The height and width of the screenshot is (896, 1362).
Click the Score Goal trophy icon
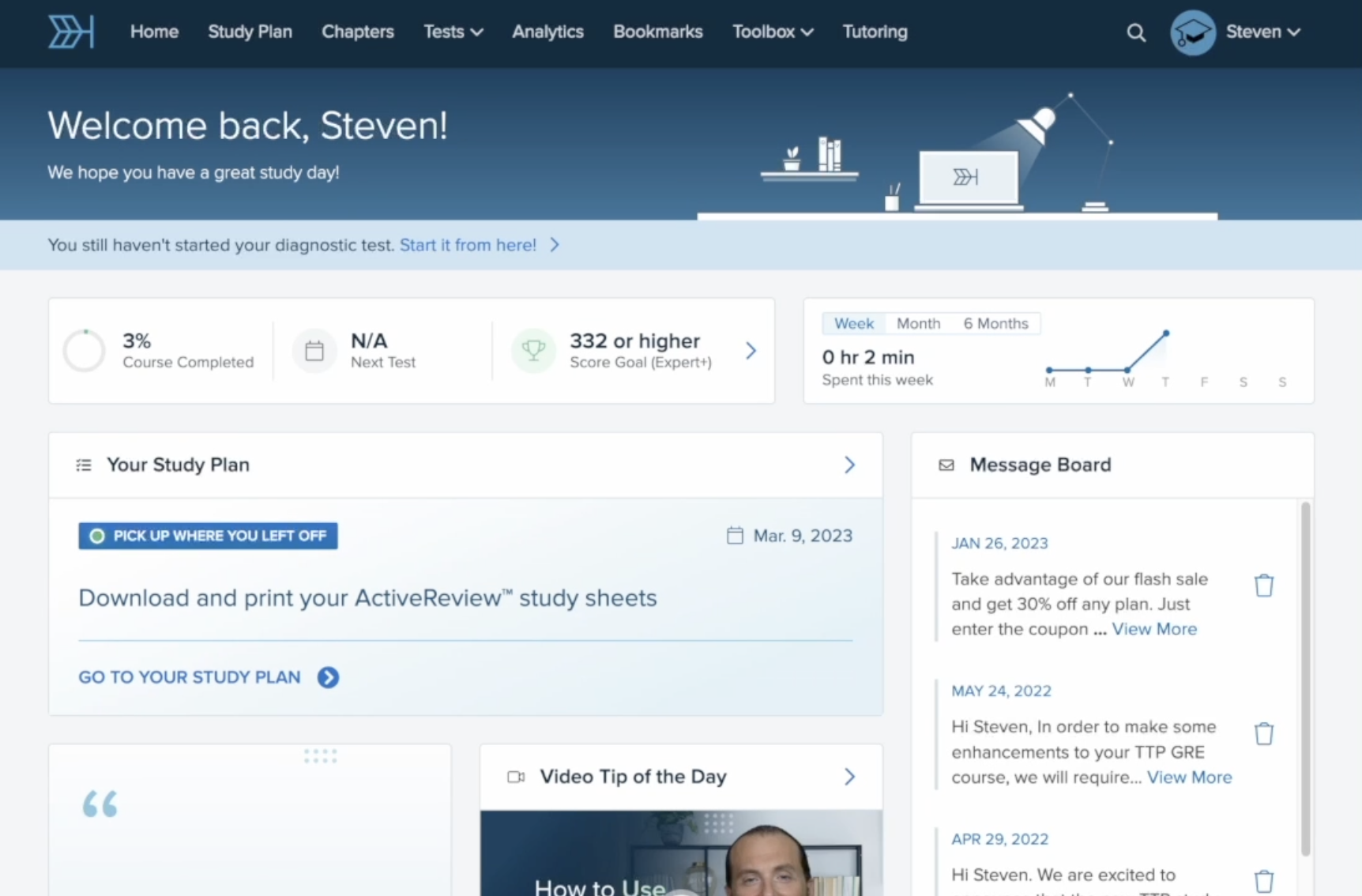[x=533, y=351]
